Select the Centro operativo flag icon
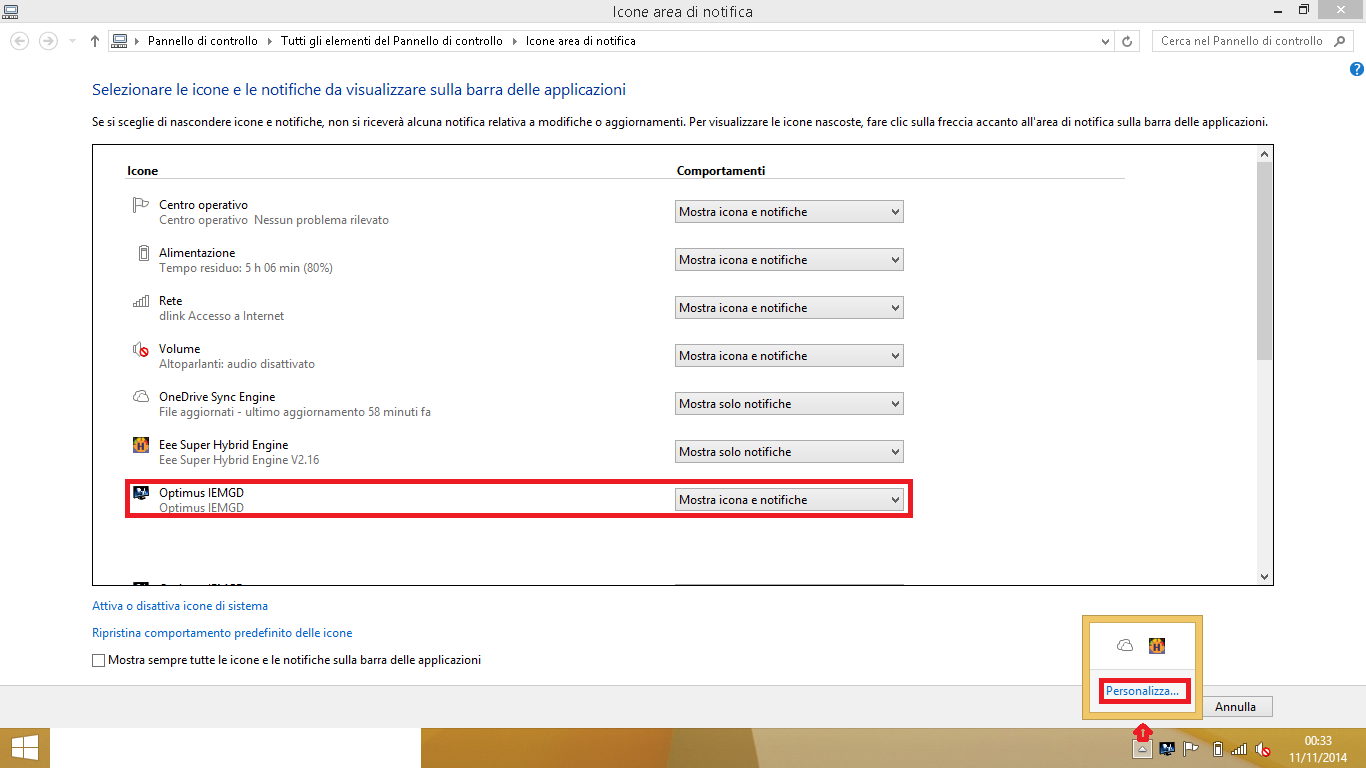Screen dimensions: 1366x768 (141, 205)
